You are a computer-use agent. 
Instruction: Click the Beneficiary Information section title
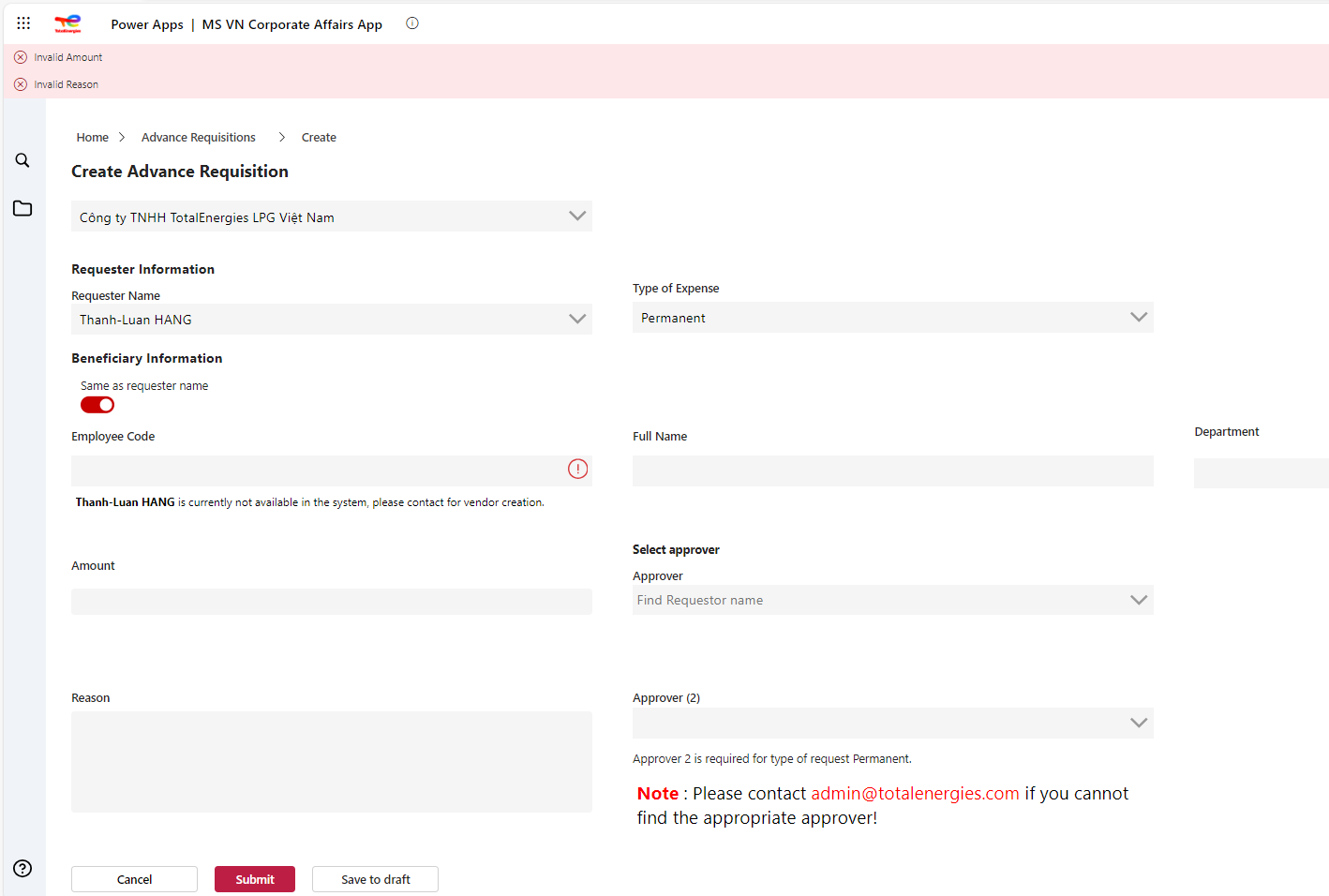pos(147,358)
